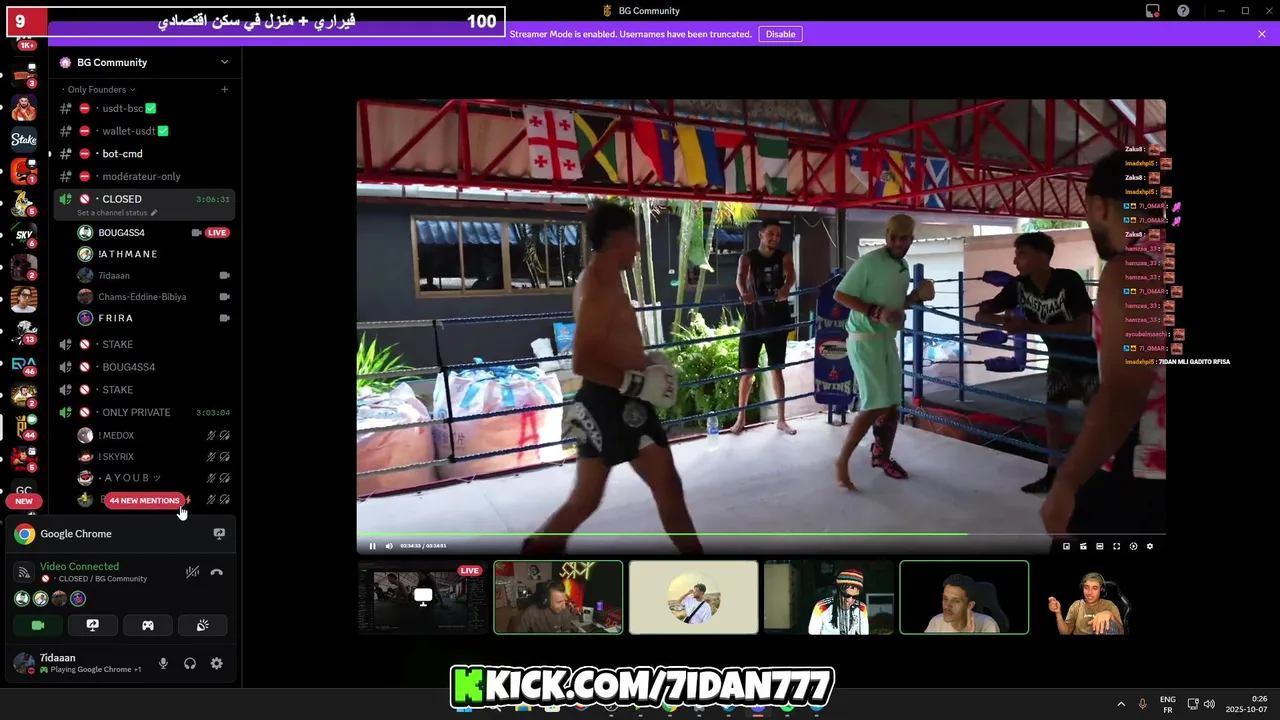Start an activity with gamepad button
The width and height of the screenshot is (1280, 720).
point(147,625)
